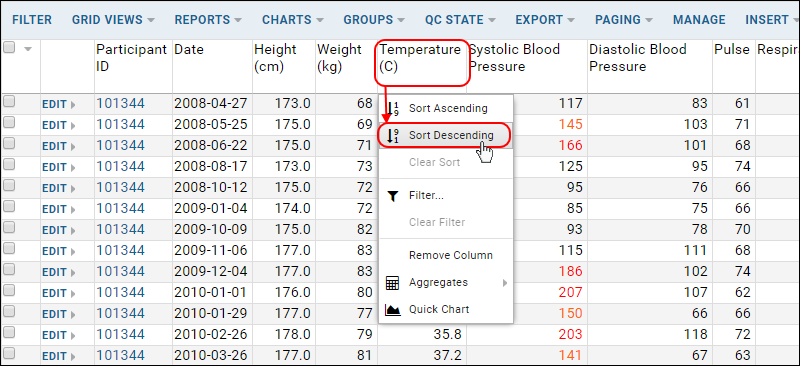Check the 2008-04-27 row checkbox
The width and height of the screenshot is (800, 366).
pyautogui.click(x=9, y=102)
